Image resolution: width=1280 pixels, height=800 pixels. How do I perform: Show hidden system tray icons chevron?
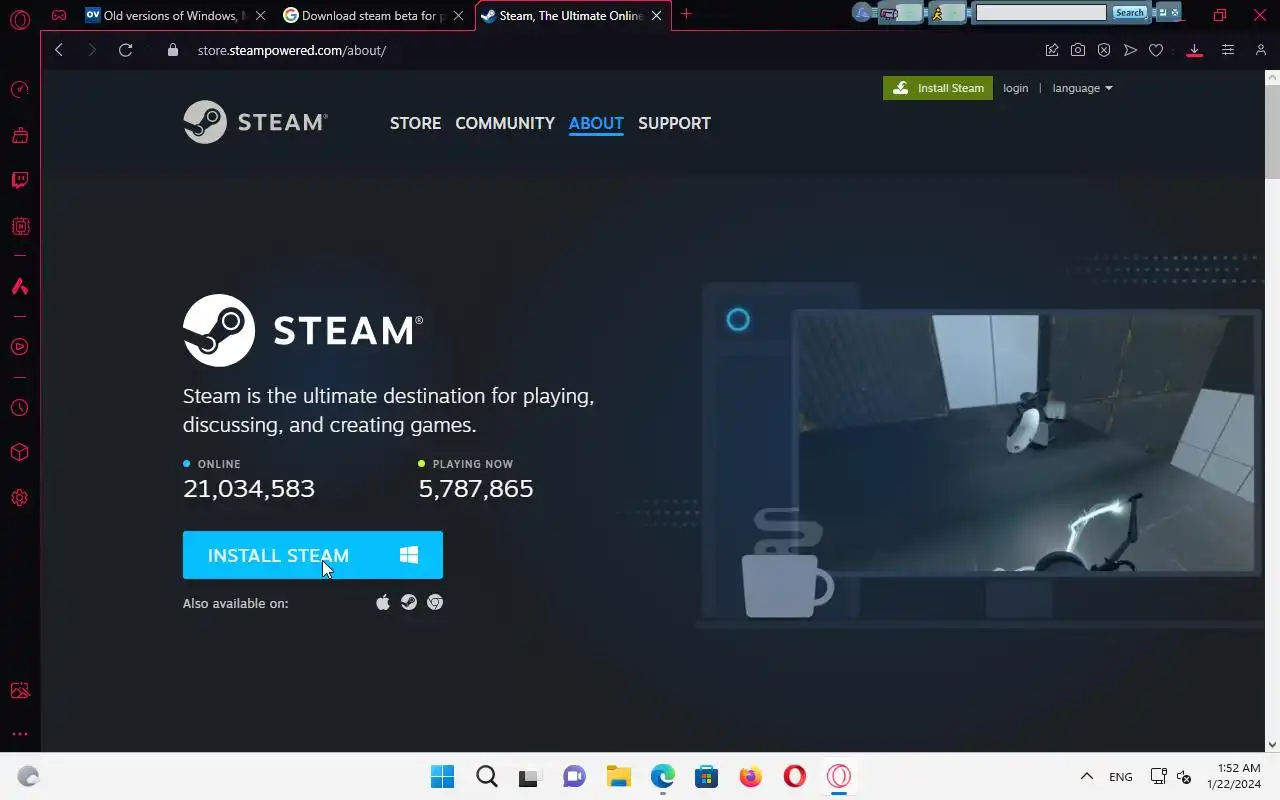point(1086,776)
